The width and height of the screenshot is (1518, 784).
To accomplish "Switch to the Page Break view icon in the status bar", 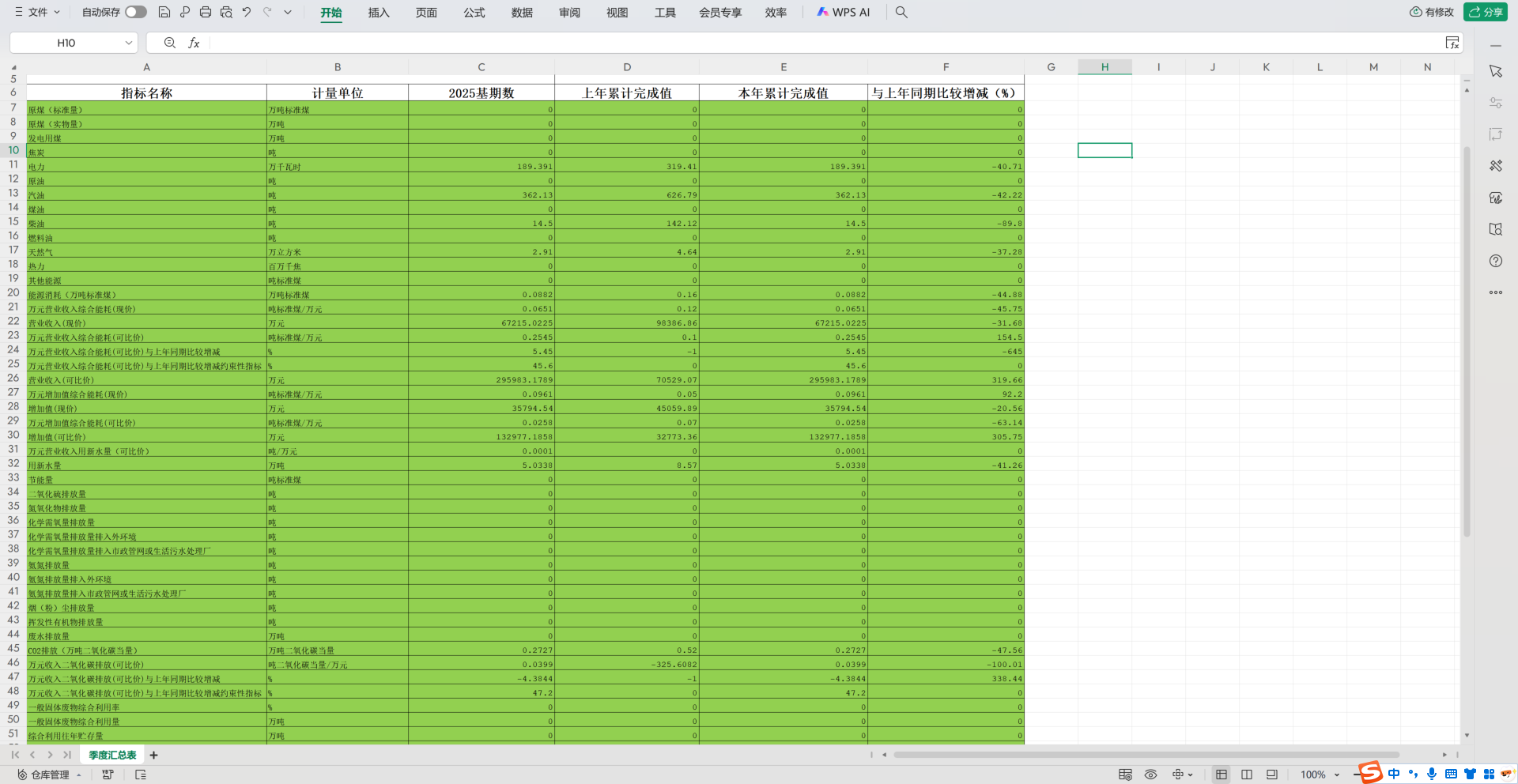I will click(x=1247, y=775).
